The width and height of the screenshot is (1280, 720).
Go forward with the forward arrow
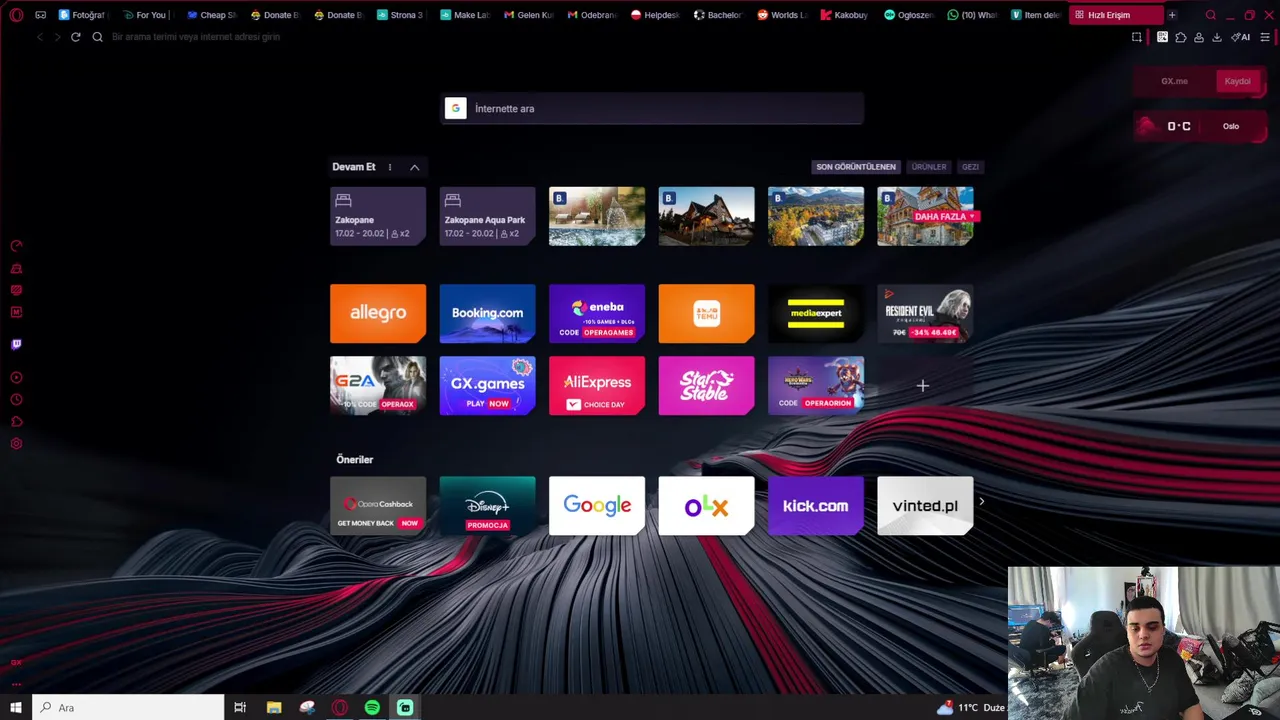tap(57, 37)
